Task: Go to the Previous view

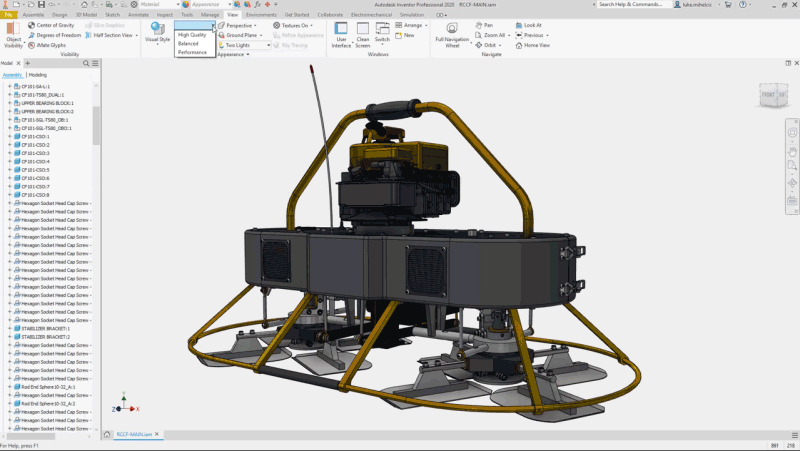Action: (x=530, y=35)
